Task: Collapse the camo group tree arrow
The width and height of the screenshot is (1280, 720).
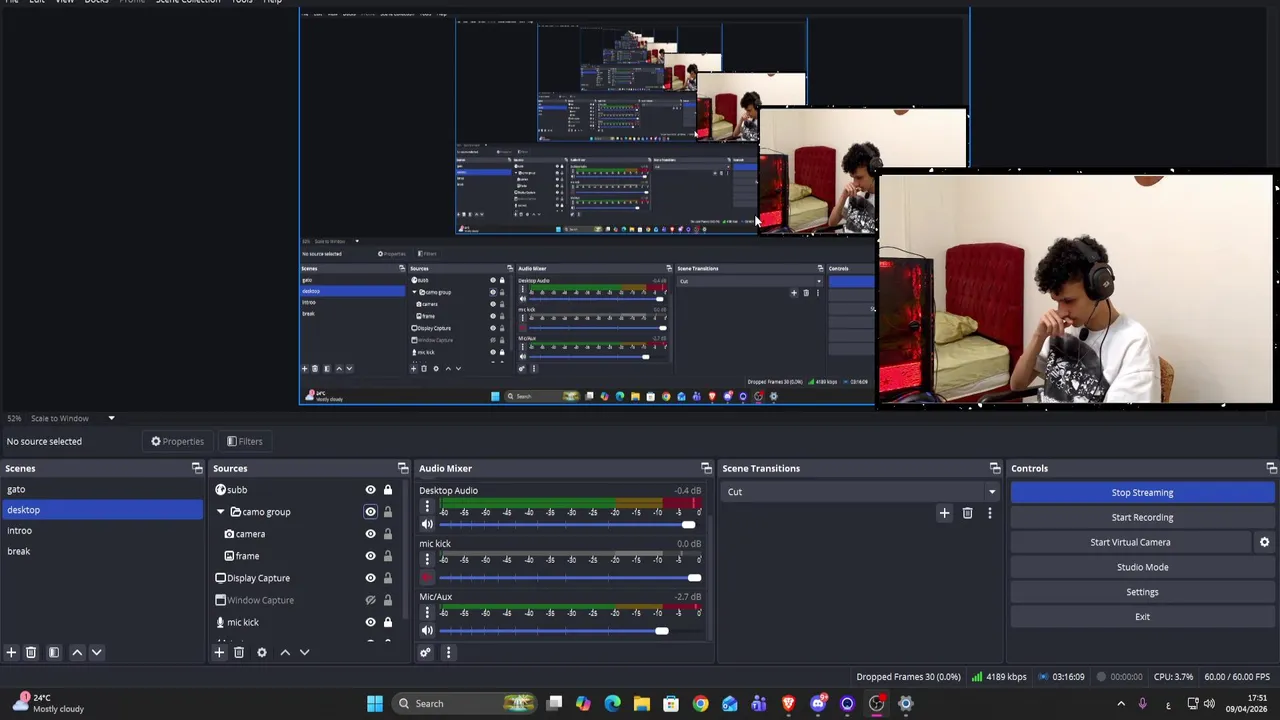Action: tap(221, 512)
